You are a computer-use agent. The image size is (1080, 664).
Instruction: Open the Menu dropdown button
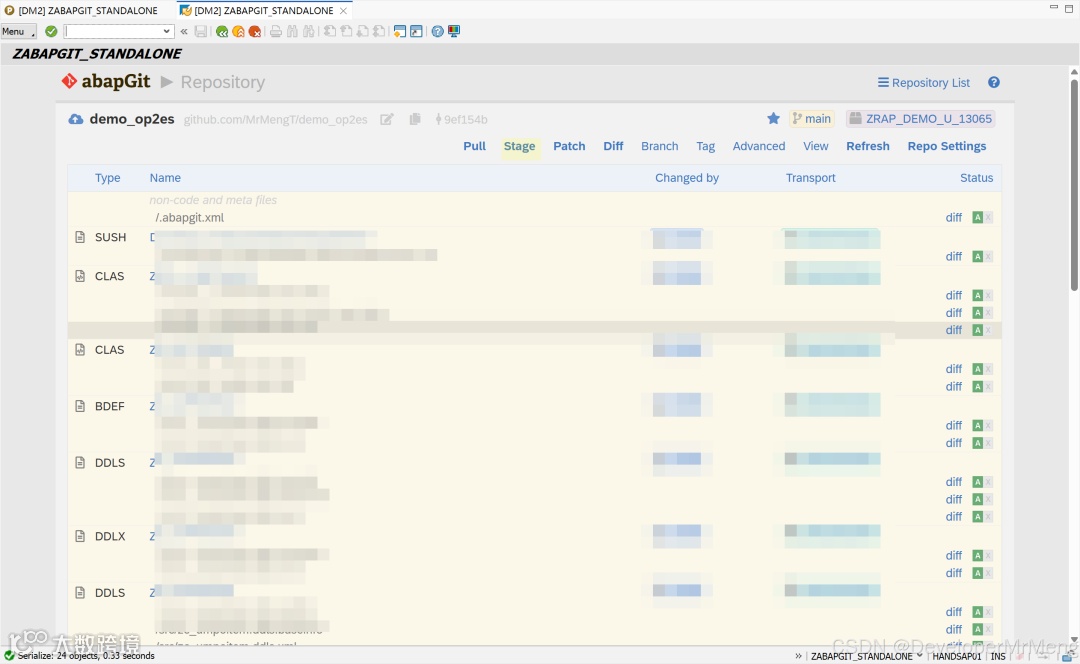point(19,31)
